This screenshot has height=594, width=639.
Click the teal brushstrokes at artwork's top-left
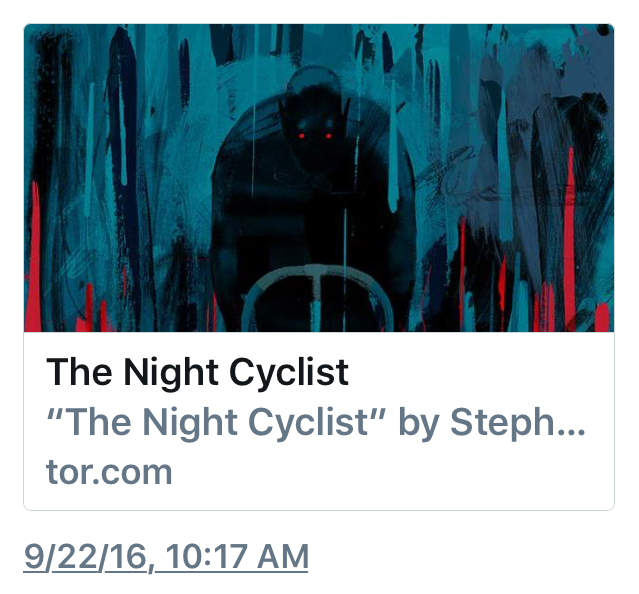click(x=70, y=70)
